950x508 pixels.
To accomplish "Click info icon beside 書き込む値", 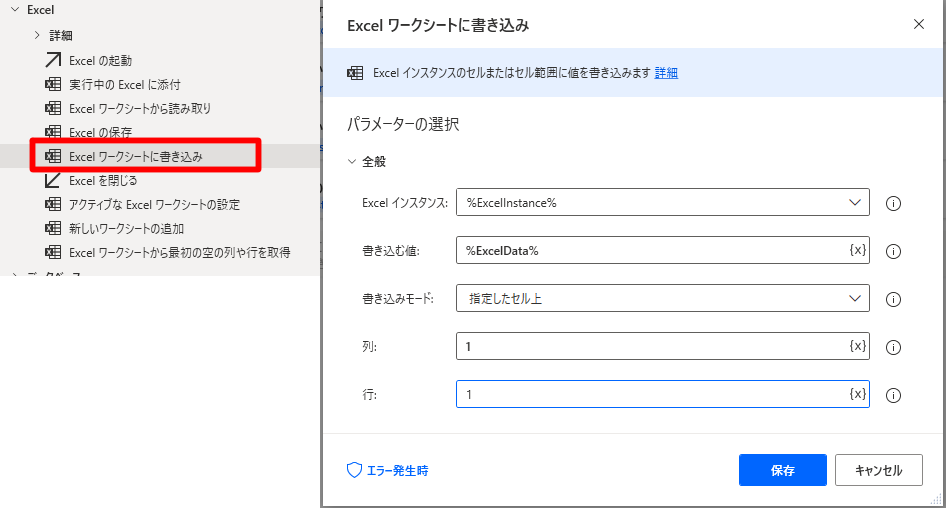I will click(x=893, y=252).
